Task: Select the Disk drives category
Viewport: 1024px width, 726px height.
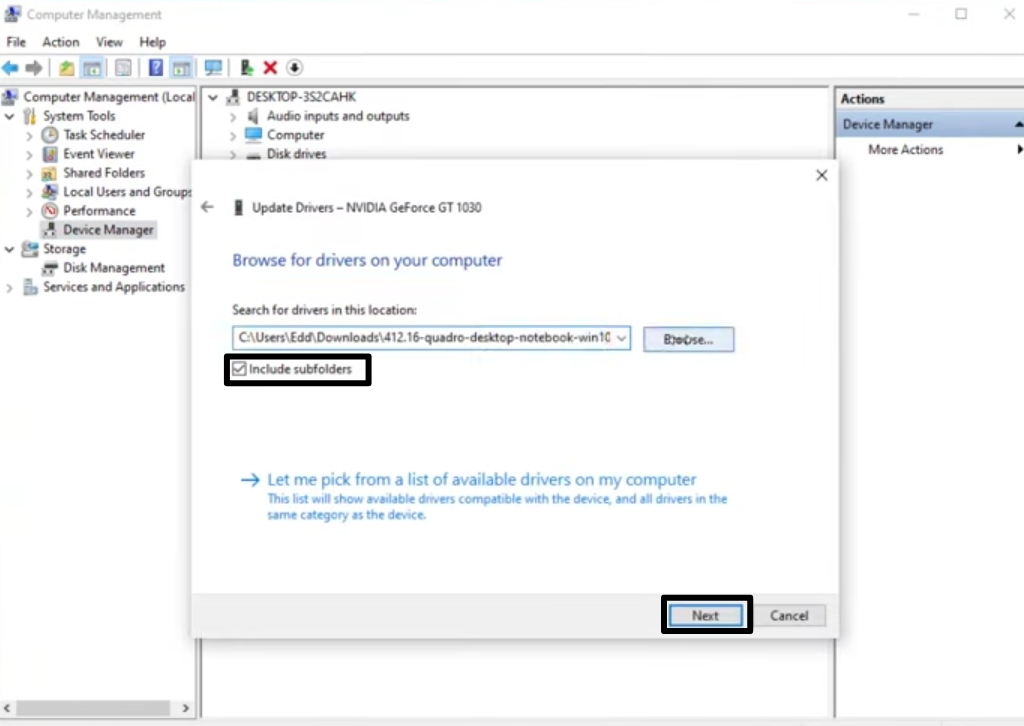Action: click(x=296, y=153)
